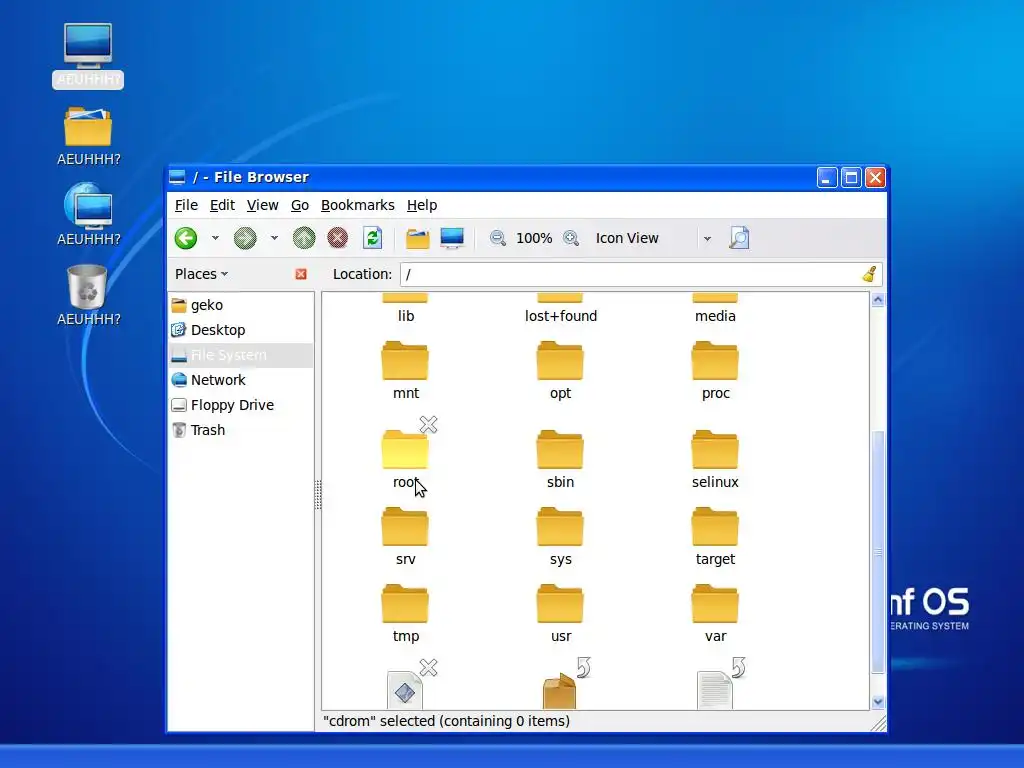Click the window resize grip corner

point(879,724)
